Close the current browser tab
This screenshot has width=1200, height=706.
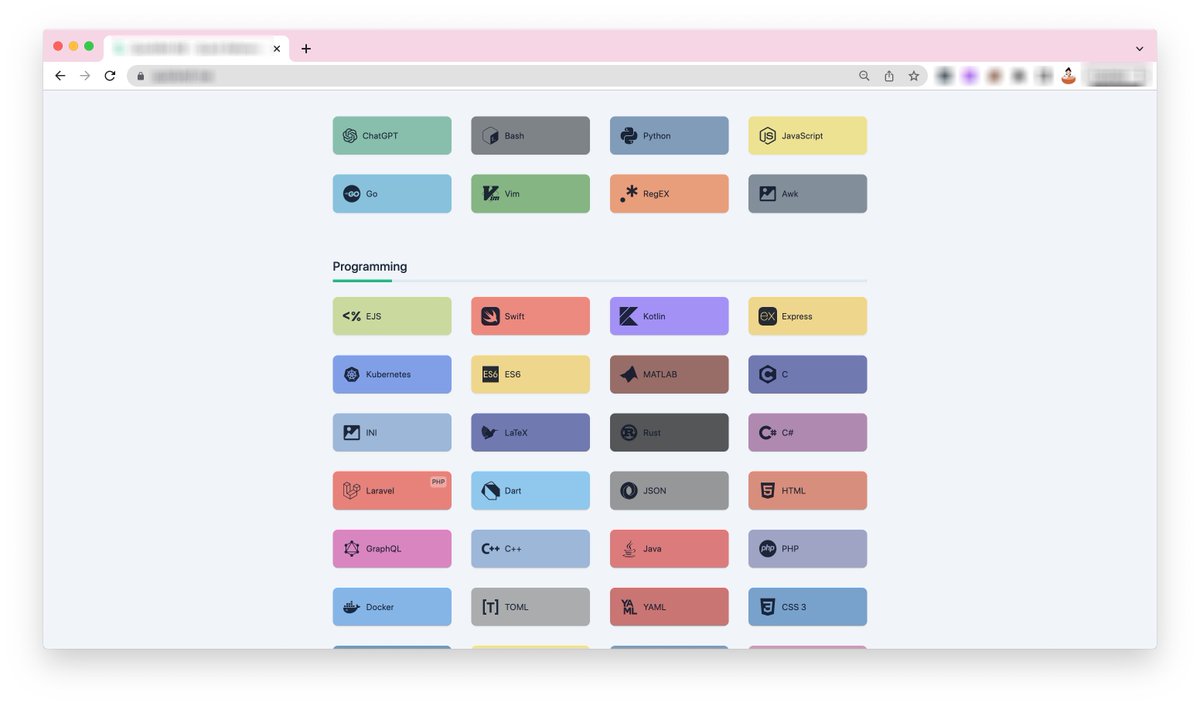(277, 49)
